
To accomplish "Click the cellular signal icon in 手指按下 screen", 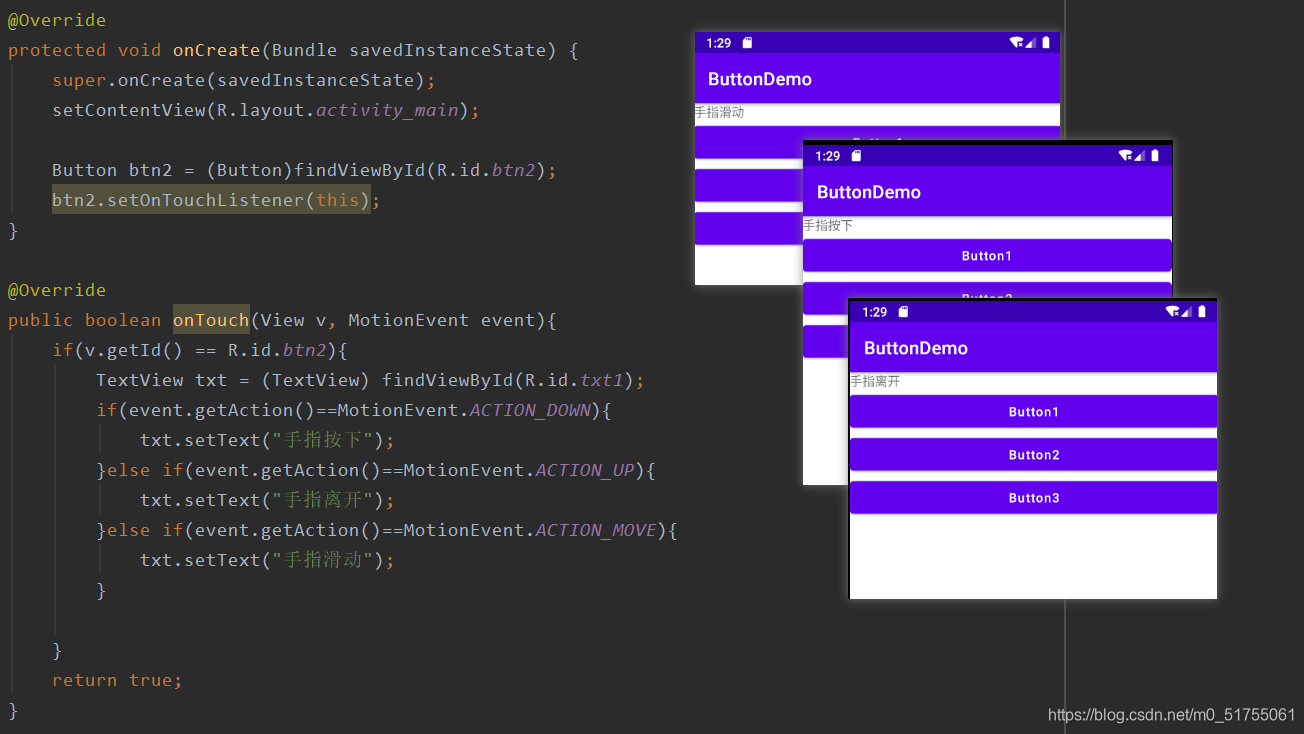I will pos(1140,156).
